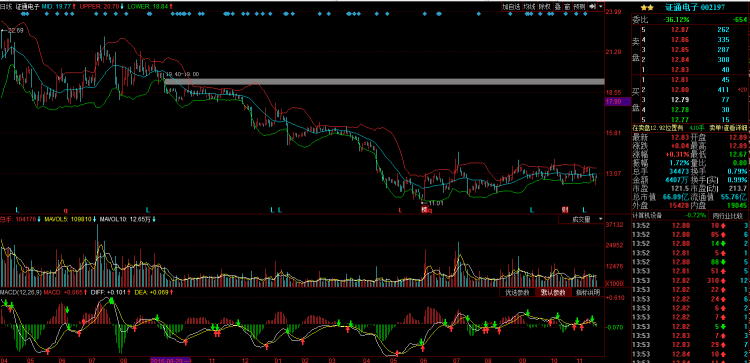Click the 叠 overlay stock button
750x363 pixels.
(557, 7)
